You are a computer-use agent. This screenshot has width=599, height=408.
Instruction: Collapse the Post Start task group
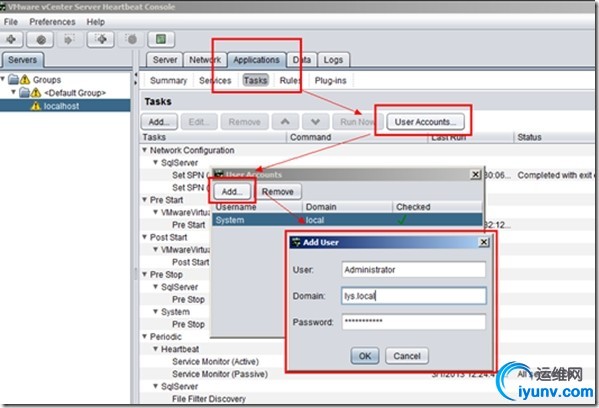tap(145, 237)
